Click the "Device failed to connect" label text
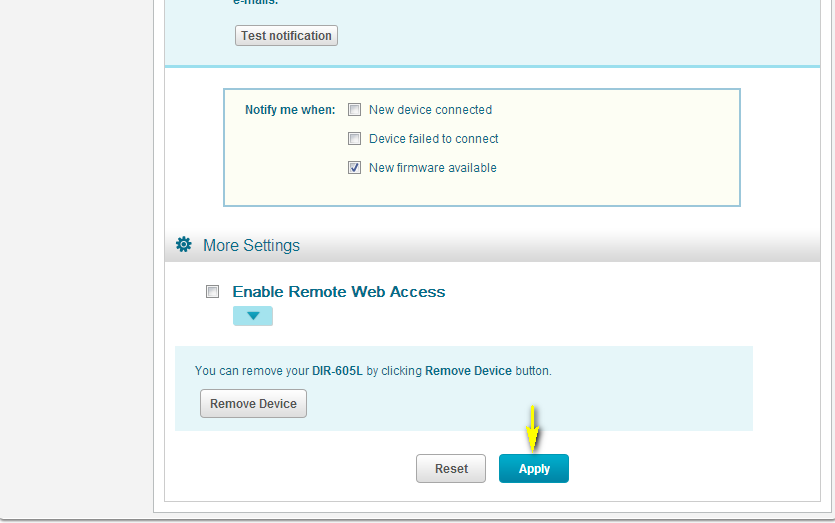Screen dimensions: 835x523 coord(433,139)
